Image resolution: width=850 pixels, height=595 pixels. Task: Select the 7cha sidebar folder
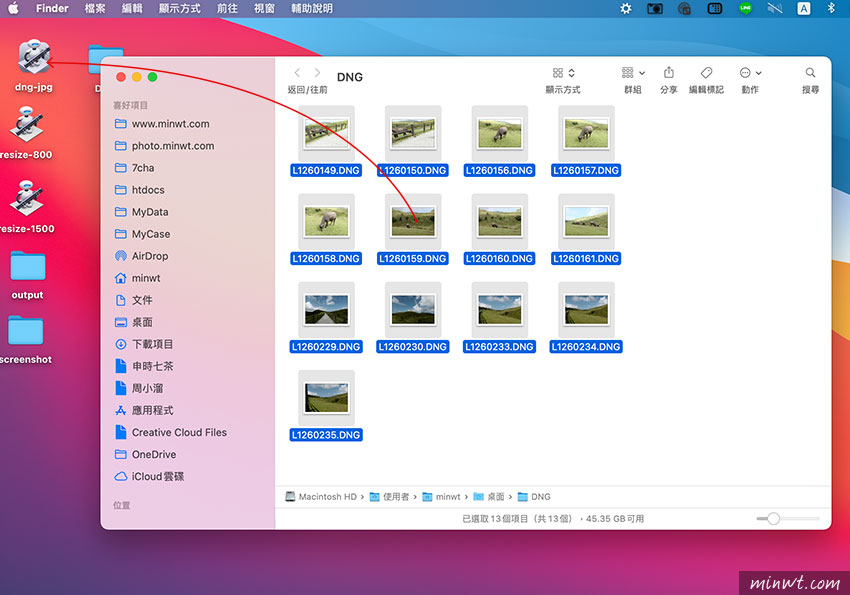click(134, 168)
